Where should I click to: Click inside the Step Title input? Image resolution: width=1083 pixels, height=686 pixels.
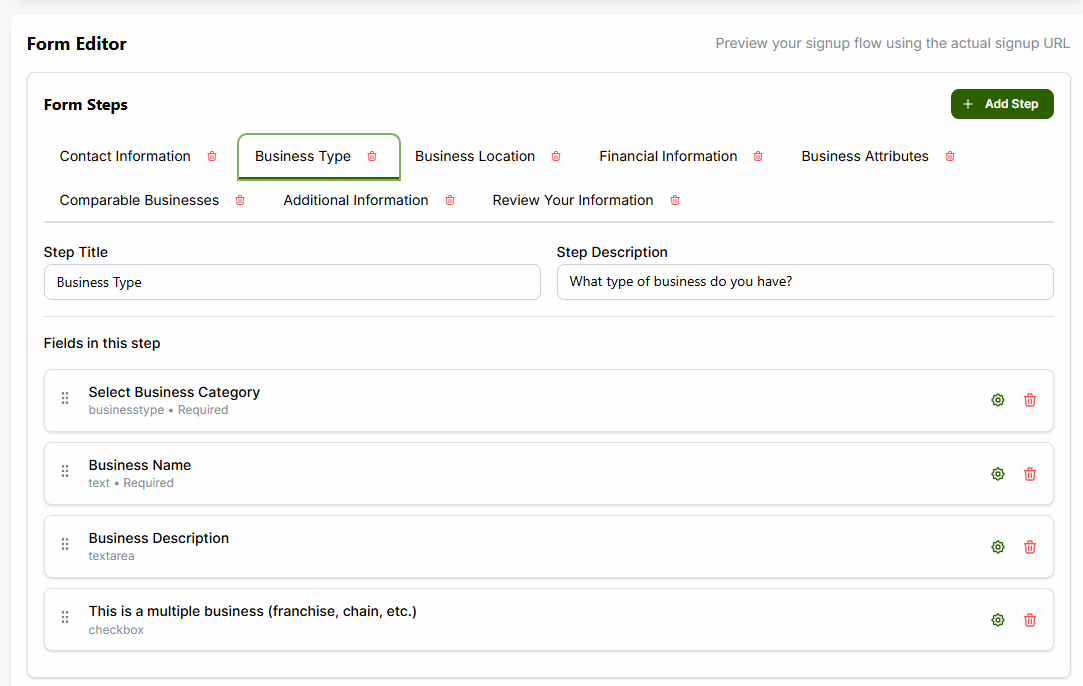click(290, 281)
